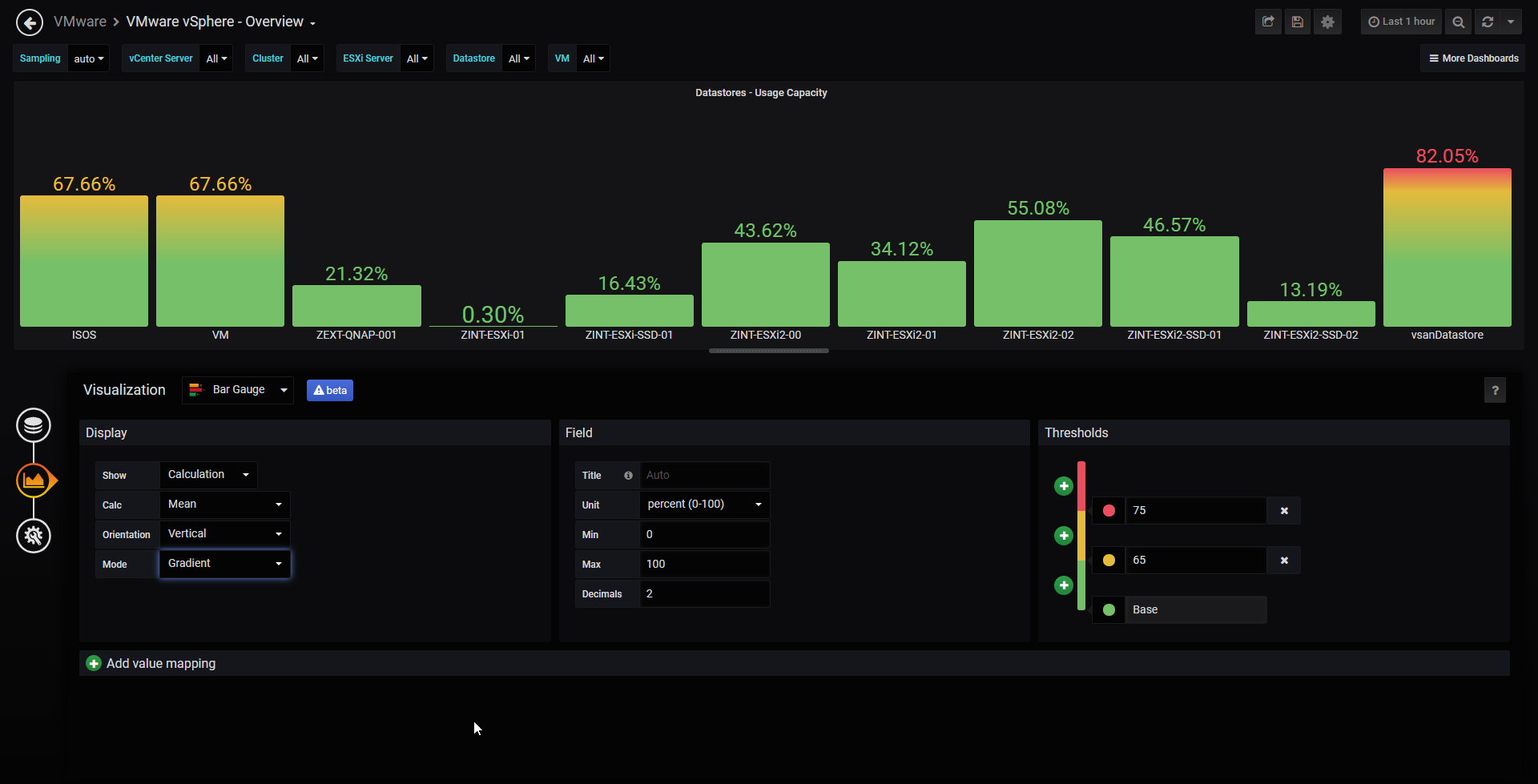The image size is (1538, 784).
Task: Open the Orientation Vertical dropdown
Action: click(225, 534)
